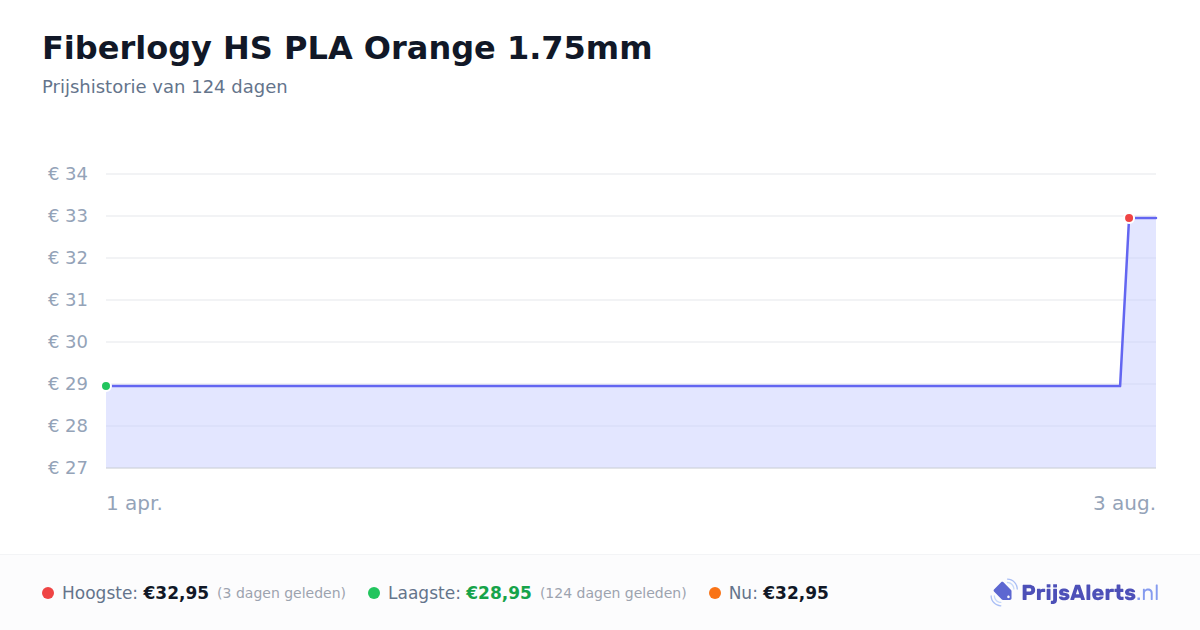Click the Hoogste €32,95 price value
Screen dimensions: 1200x630
point(176,593)
